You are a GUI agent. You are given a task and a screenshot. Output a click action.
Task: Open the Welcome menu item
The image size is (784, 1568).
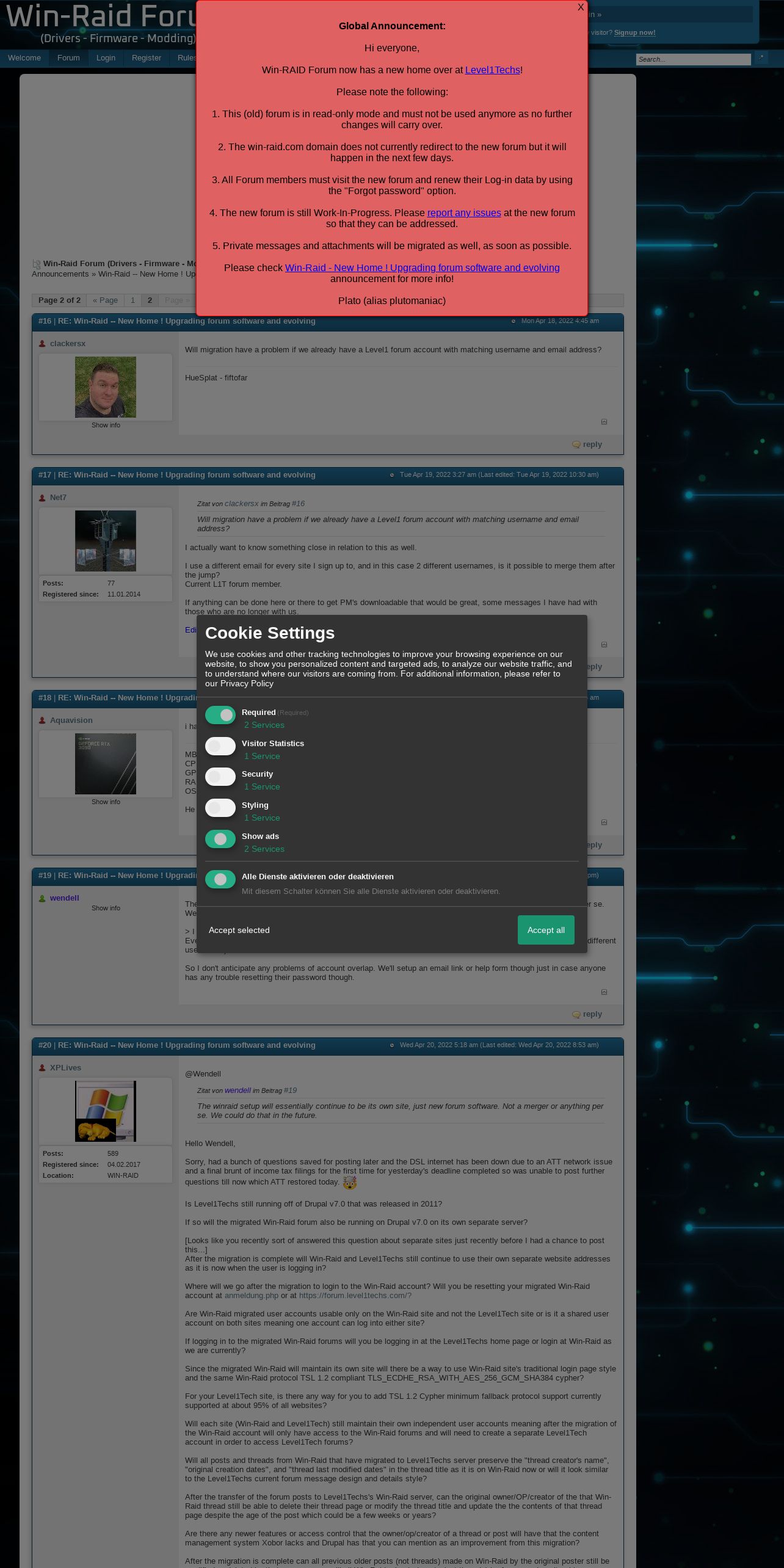pos(24,58)
